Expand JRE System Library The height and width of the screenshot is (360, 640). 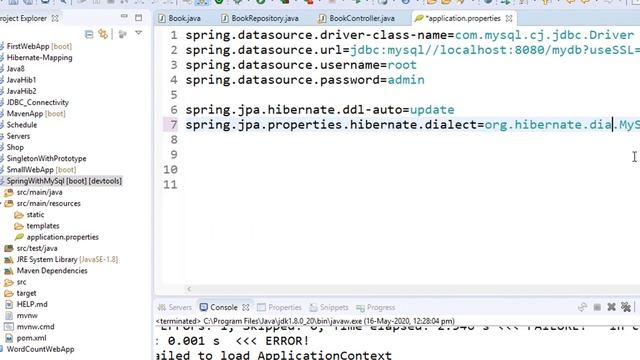pyautogui.click(x=67, y=260)
